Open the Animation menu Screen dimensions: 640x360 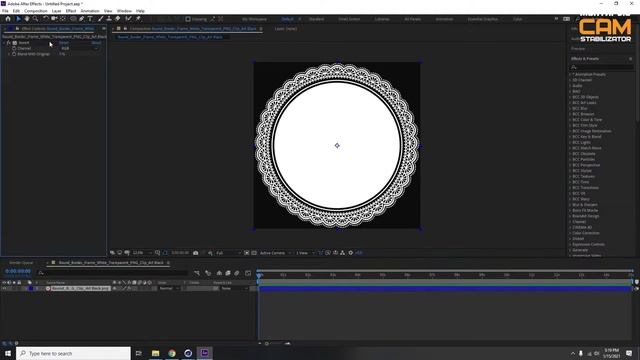click(x=90, y=11)
